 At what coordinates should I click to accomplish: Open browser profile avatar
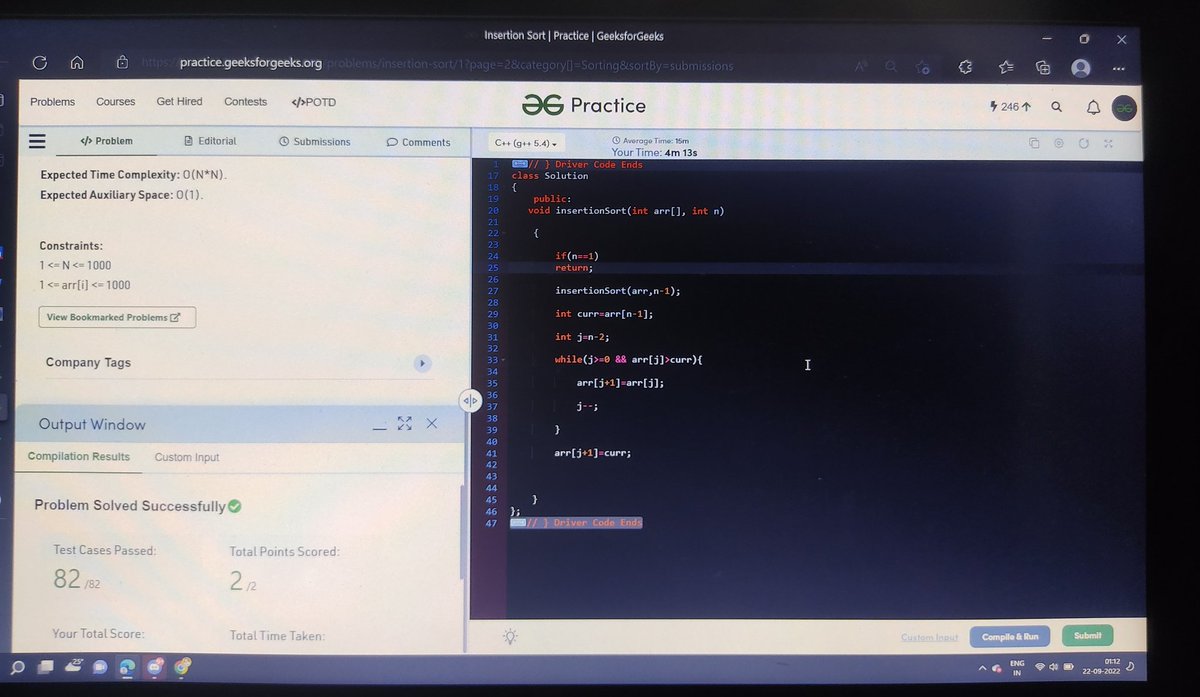[1080, 68]
